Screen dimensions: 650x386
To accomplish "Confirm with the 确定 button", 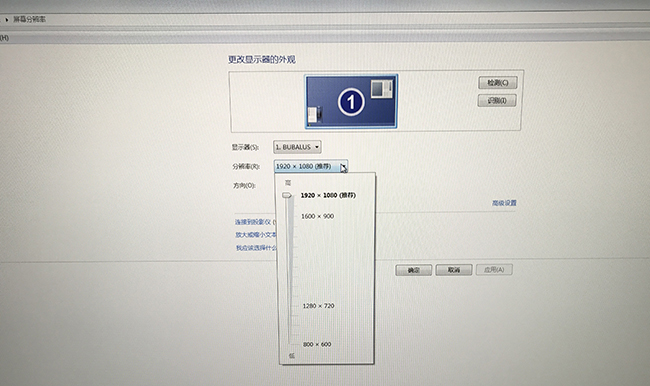I will pyautogui.click(x=414, y=270).
